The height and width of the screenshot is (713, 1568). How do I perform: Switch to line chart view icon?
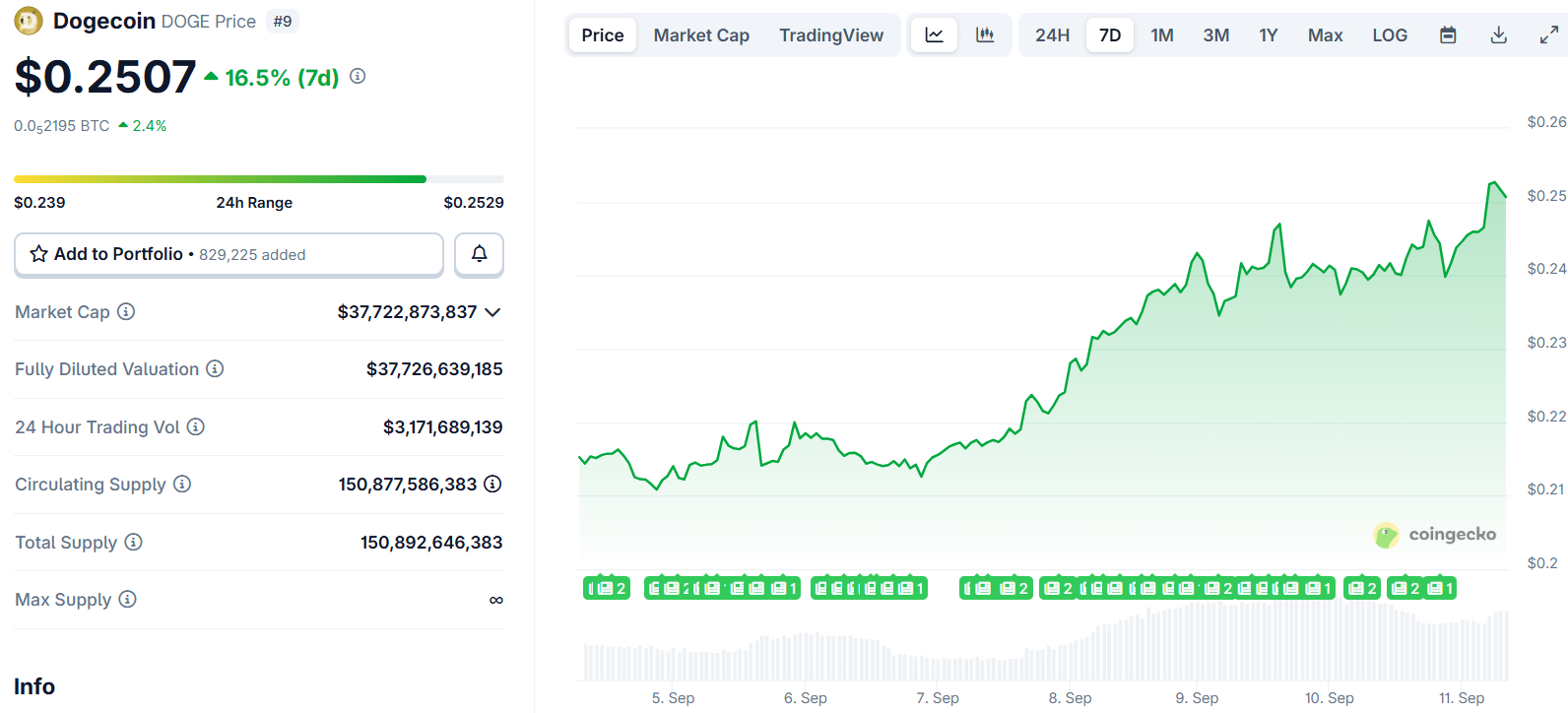click(x=934, y=35)
